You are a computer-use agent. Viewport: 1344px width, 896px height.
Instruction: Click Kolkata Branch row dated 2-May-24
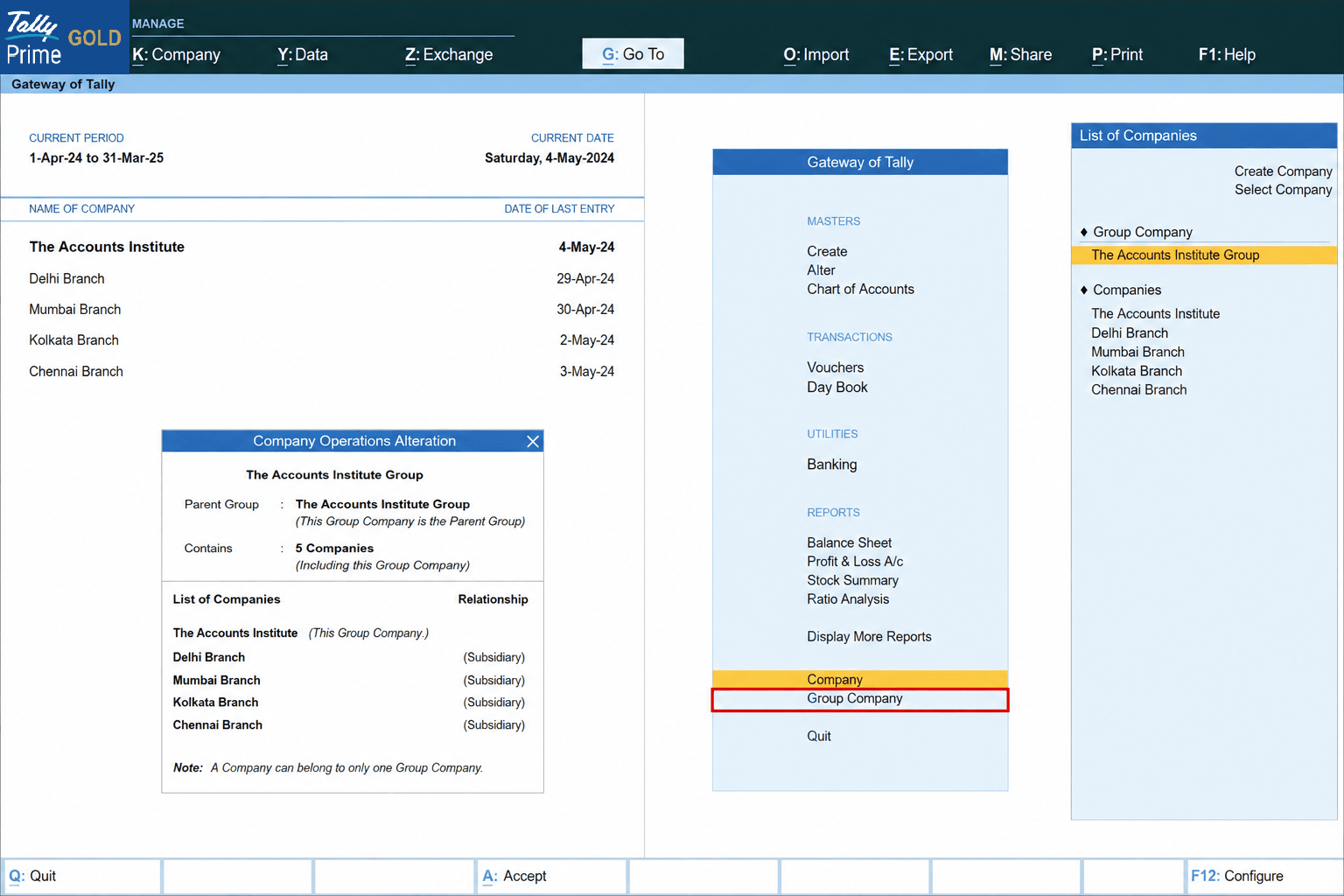(x=321, y=340)
